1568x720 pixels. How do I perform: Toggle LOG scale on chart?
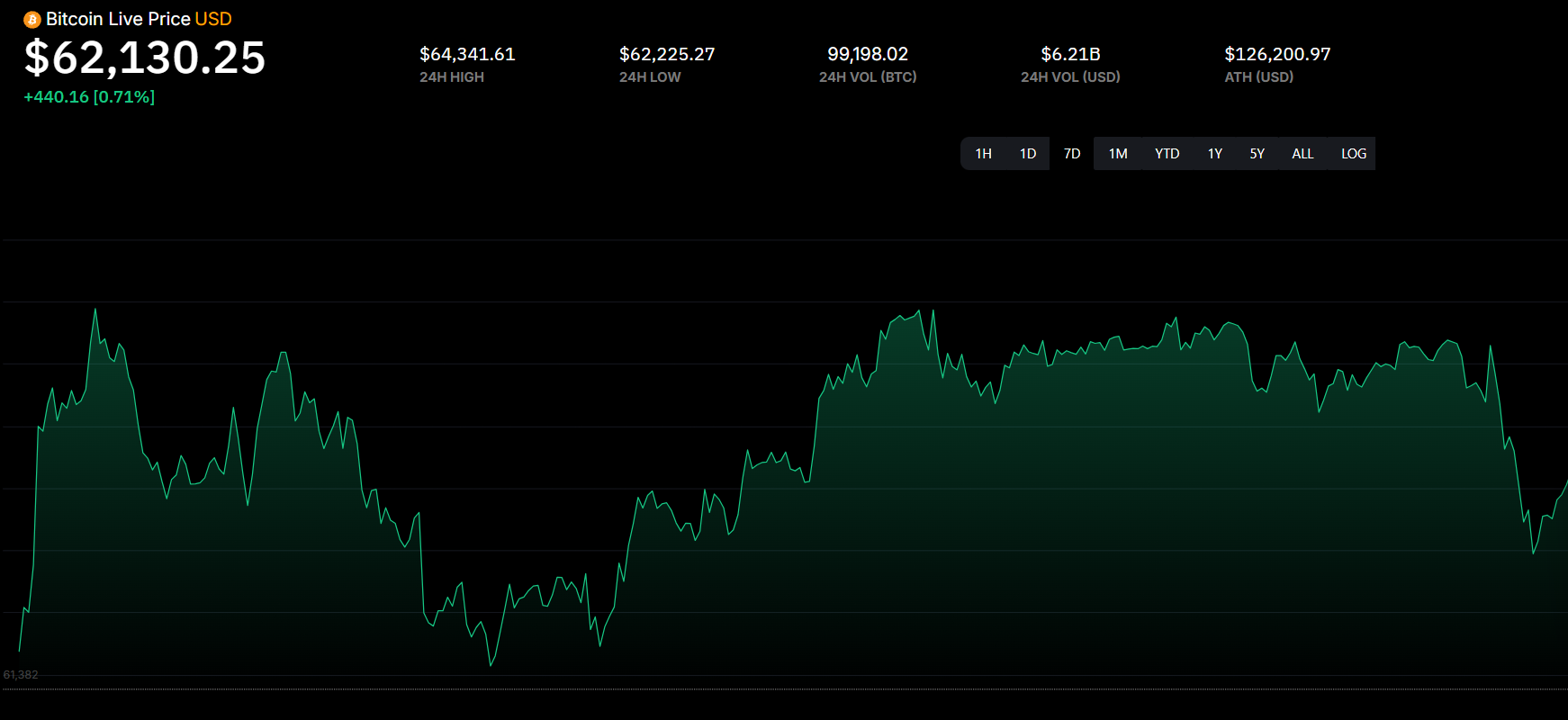tap(1354, 154)
